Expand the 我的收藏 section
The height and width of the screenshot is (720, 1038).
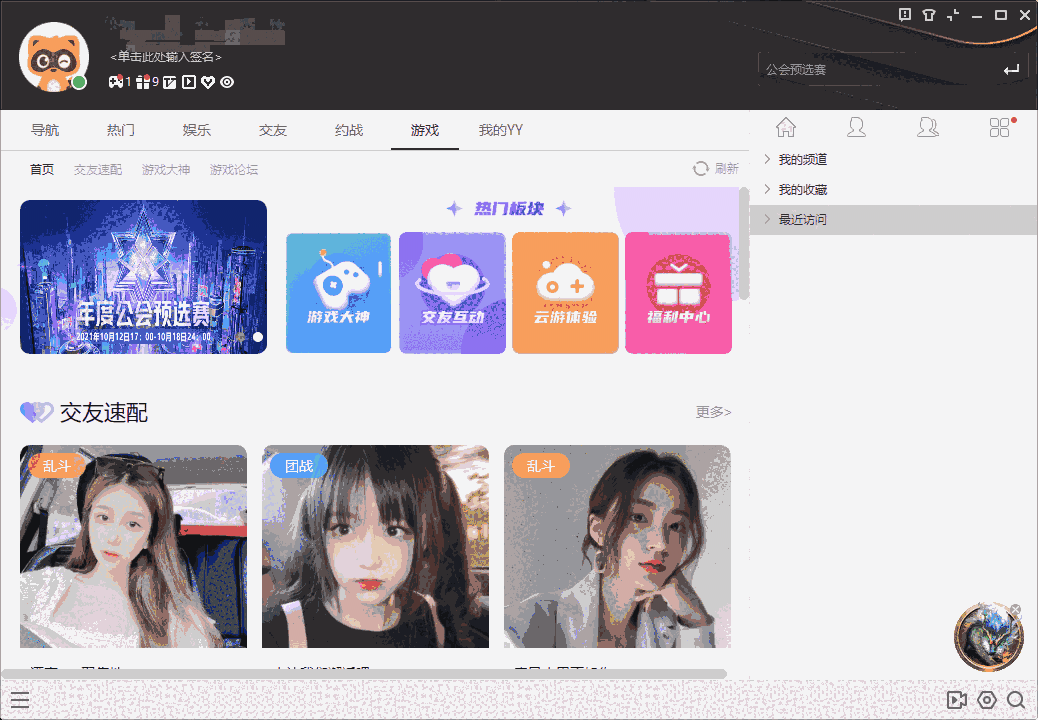tap(805, 189)
